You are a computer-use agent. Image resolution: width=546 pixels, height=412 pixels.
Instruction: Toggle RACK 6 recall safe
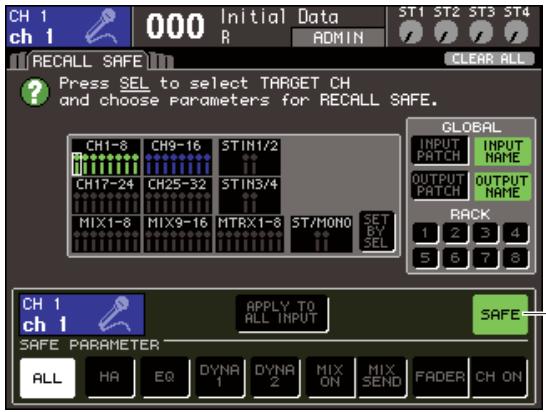455,258
